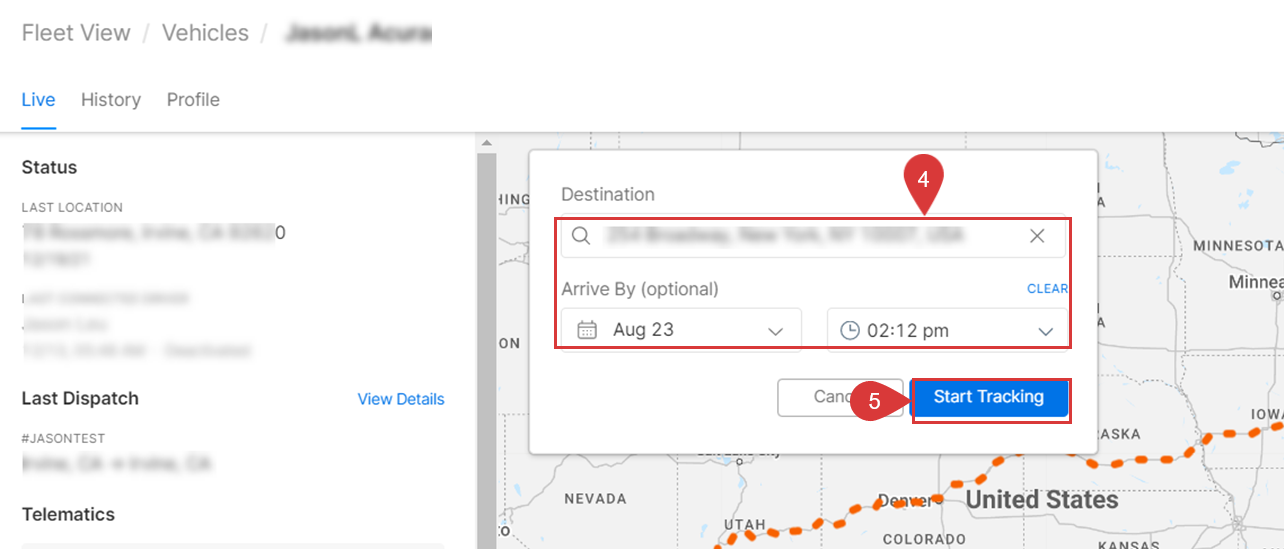Click inside the Destination search field

(813, 236)
